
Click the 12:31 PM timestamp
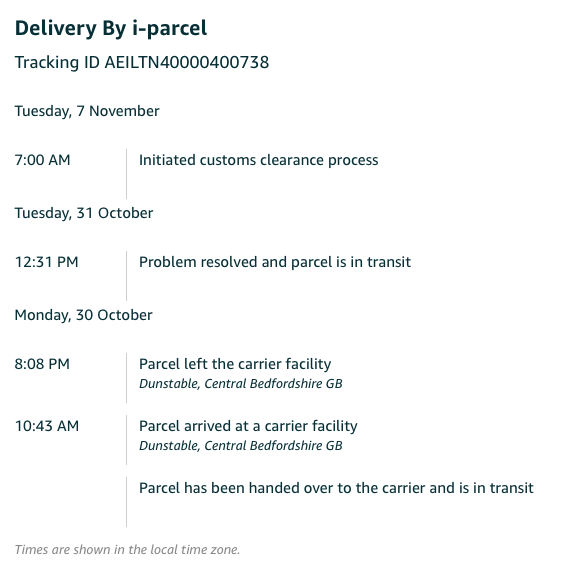tap(46, 262)
